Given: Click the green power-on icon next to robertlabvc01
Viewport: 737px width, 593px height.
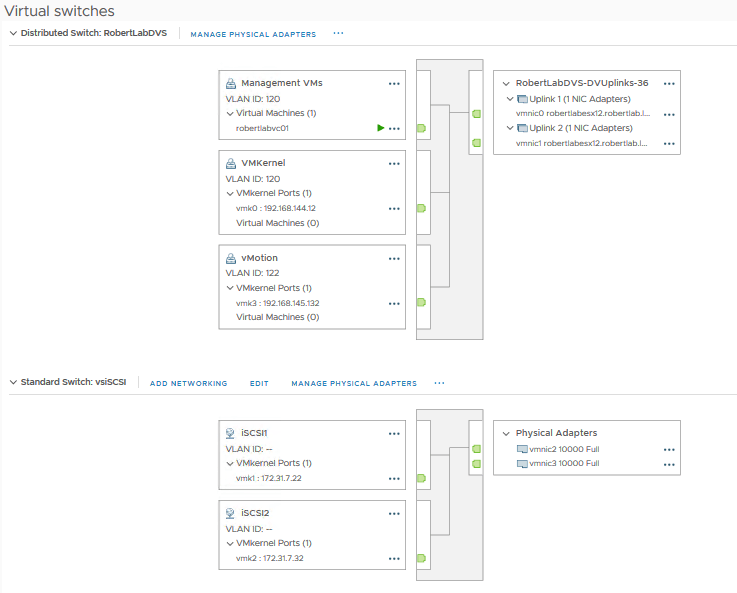Looking at the screenshot, I should tap(380, 128).
